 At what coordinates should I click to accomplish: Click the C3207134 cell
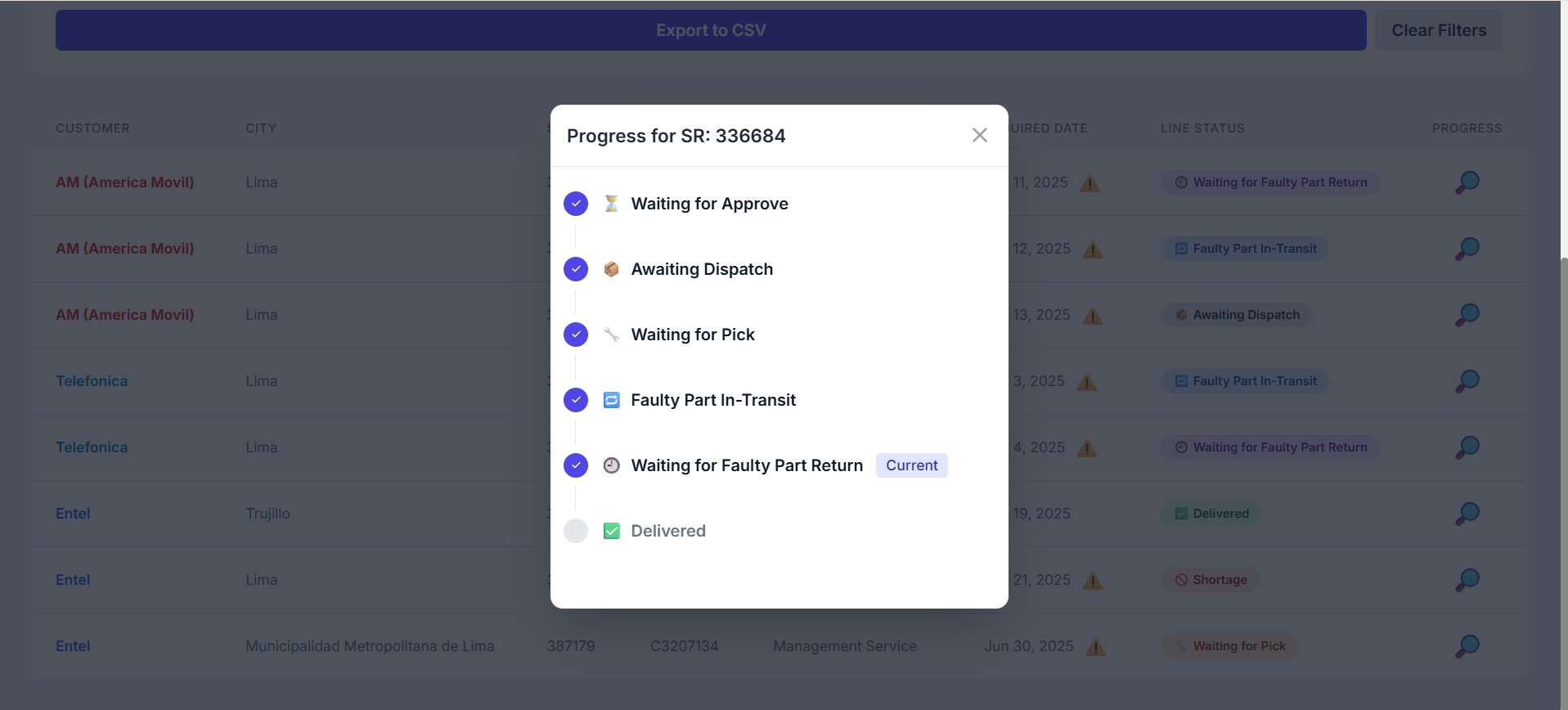[684, 646]
